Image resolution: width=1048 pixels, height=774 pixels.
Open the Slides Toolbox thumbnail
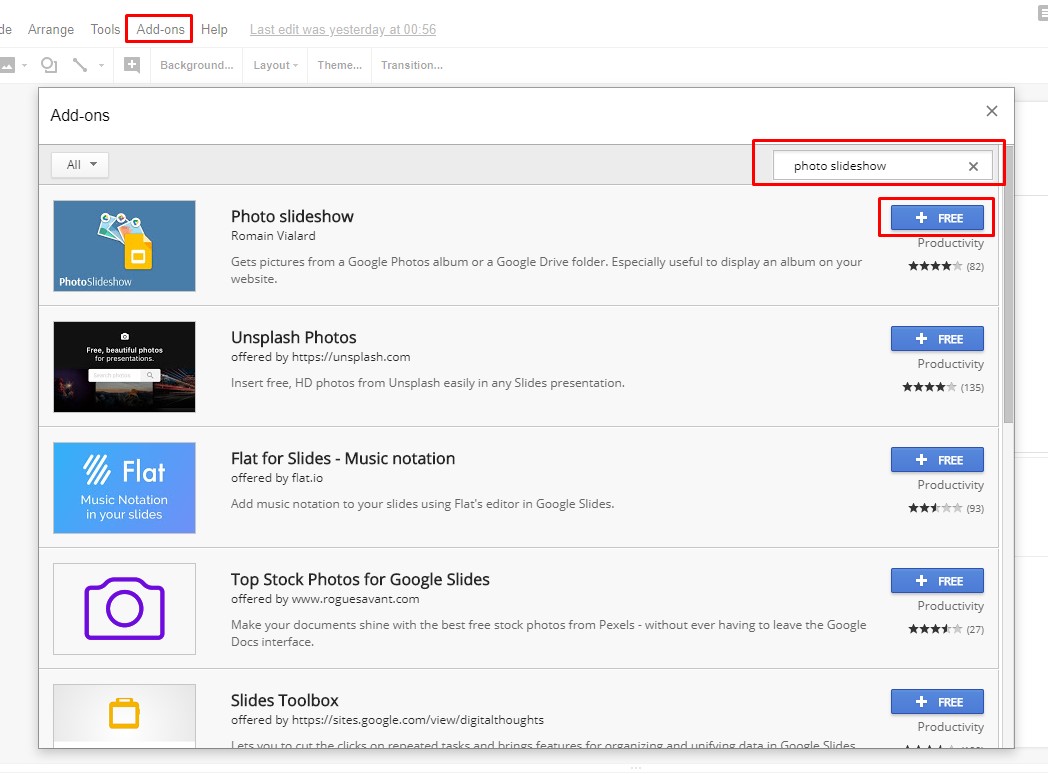pos(124,715)
